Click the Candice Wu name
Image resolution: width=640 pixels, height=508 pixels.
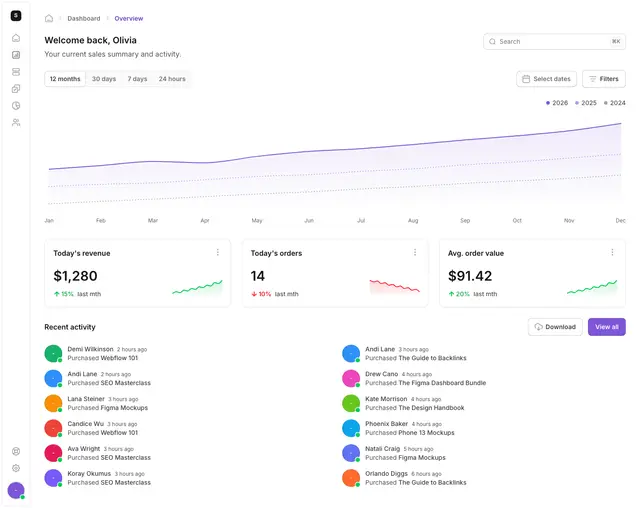[x=86, y=424]
